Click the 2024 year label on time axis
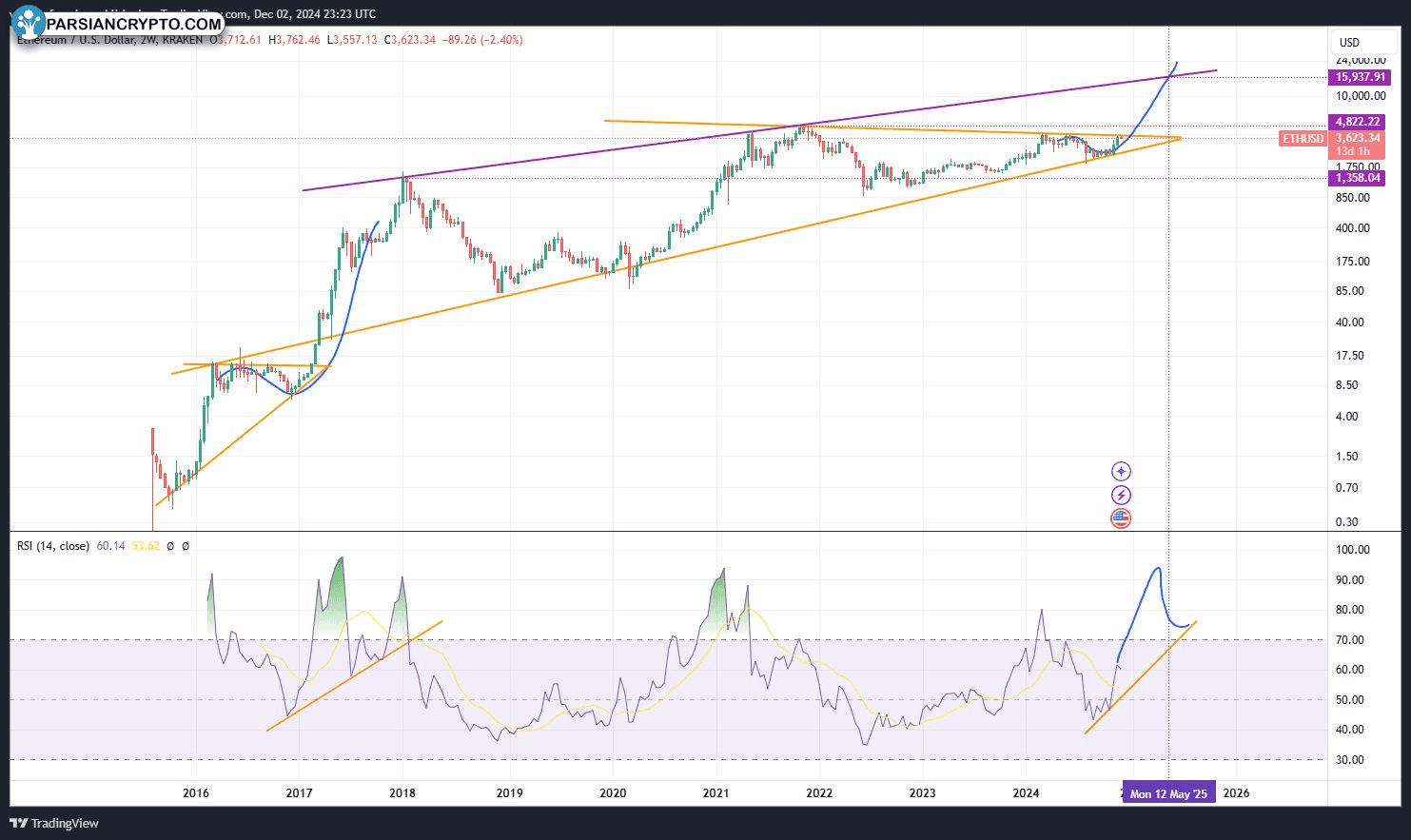Screen dimensions: 1411x840 point(1026,793)
